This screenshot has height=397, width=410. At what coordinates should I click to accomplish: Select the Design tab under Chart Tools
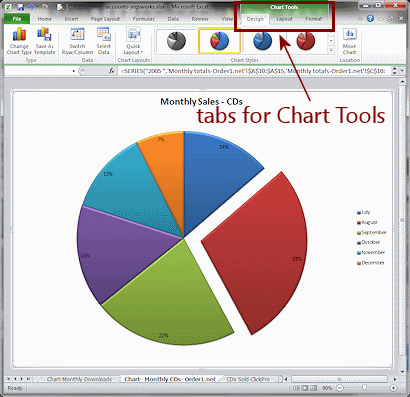[x=255, y=19]
